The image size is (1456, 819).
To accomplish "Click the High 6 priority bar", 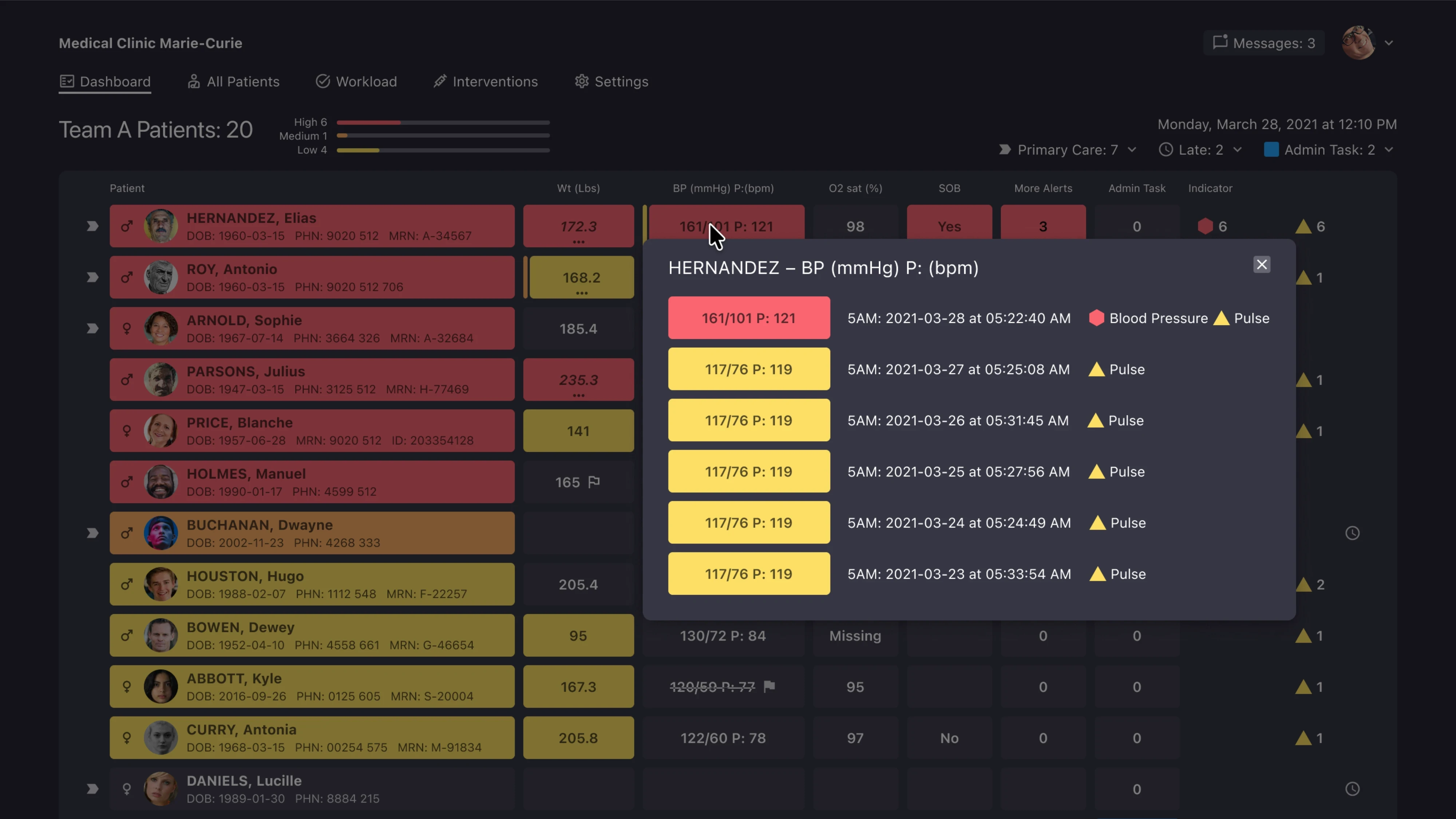I will 443,122.
